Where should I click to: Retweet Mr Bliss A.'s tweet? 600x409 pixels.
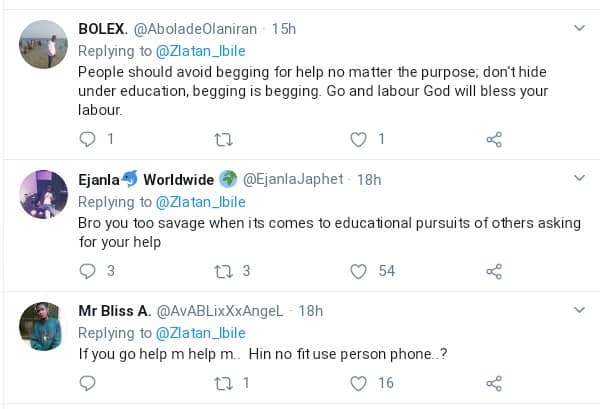click(224, 383)
